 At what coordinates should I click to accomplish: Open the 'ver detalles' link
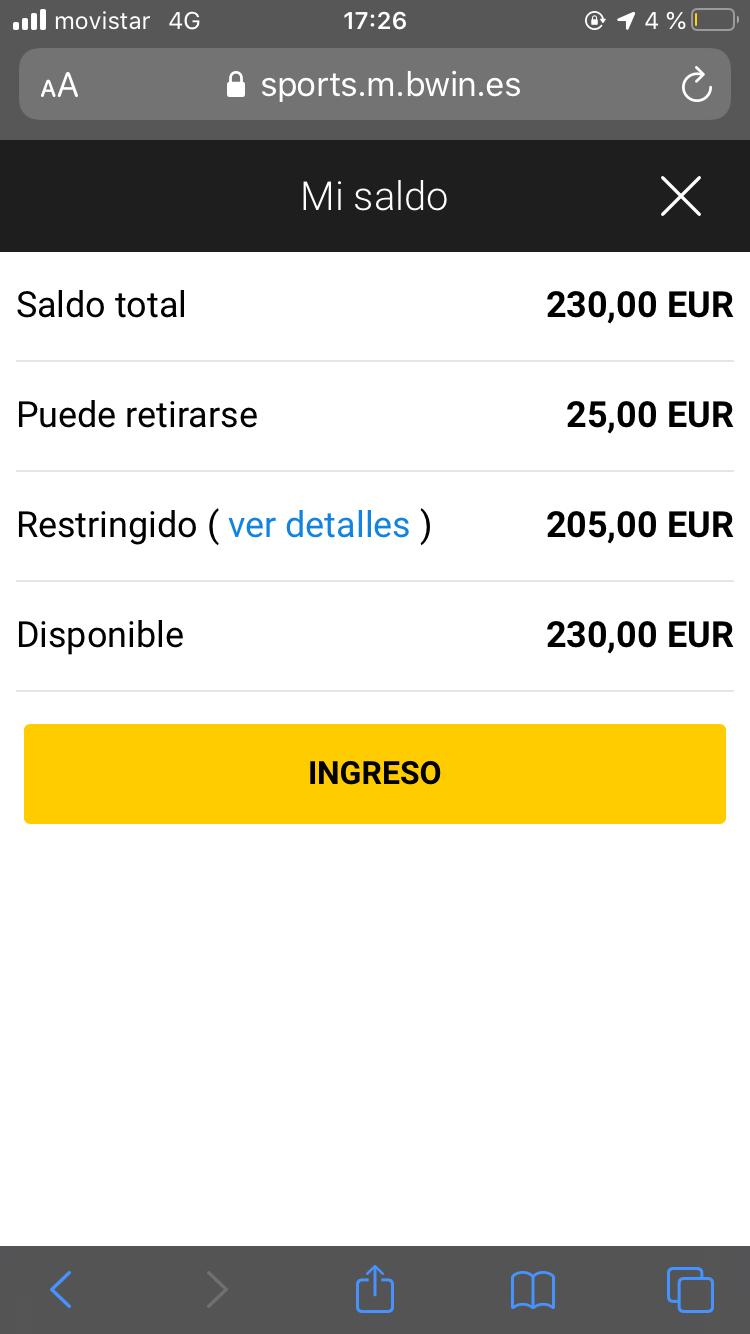click(319, 525)
